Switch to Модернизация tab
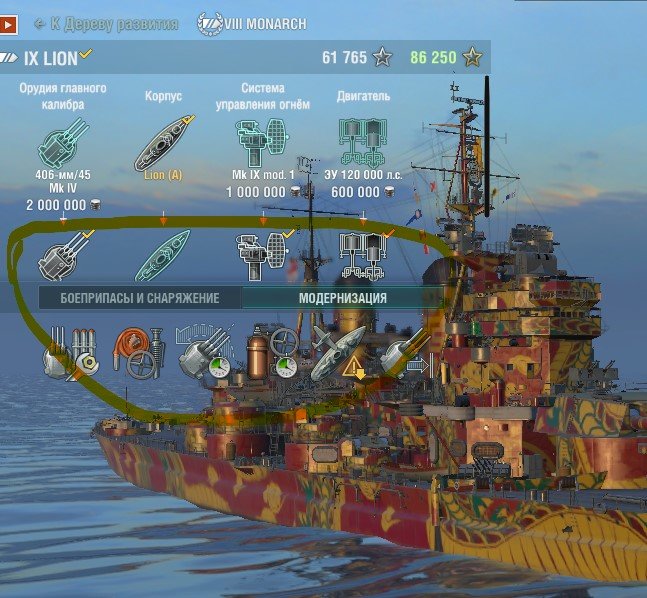 click(x=342, y=298)
